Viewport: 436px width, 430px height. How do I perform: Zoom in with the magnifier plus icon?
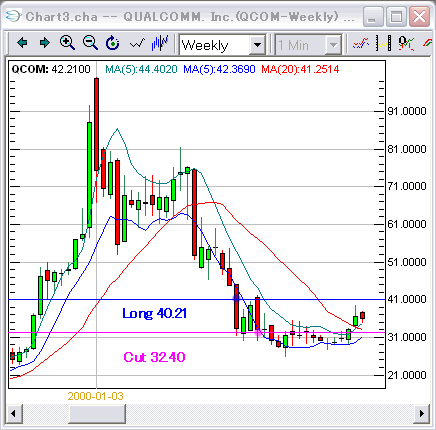(67, 43)
